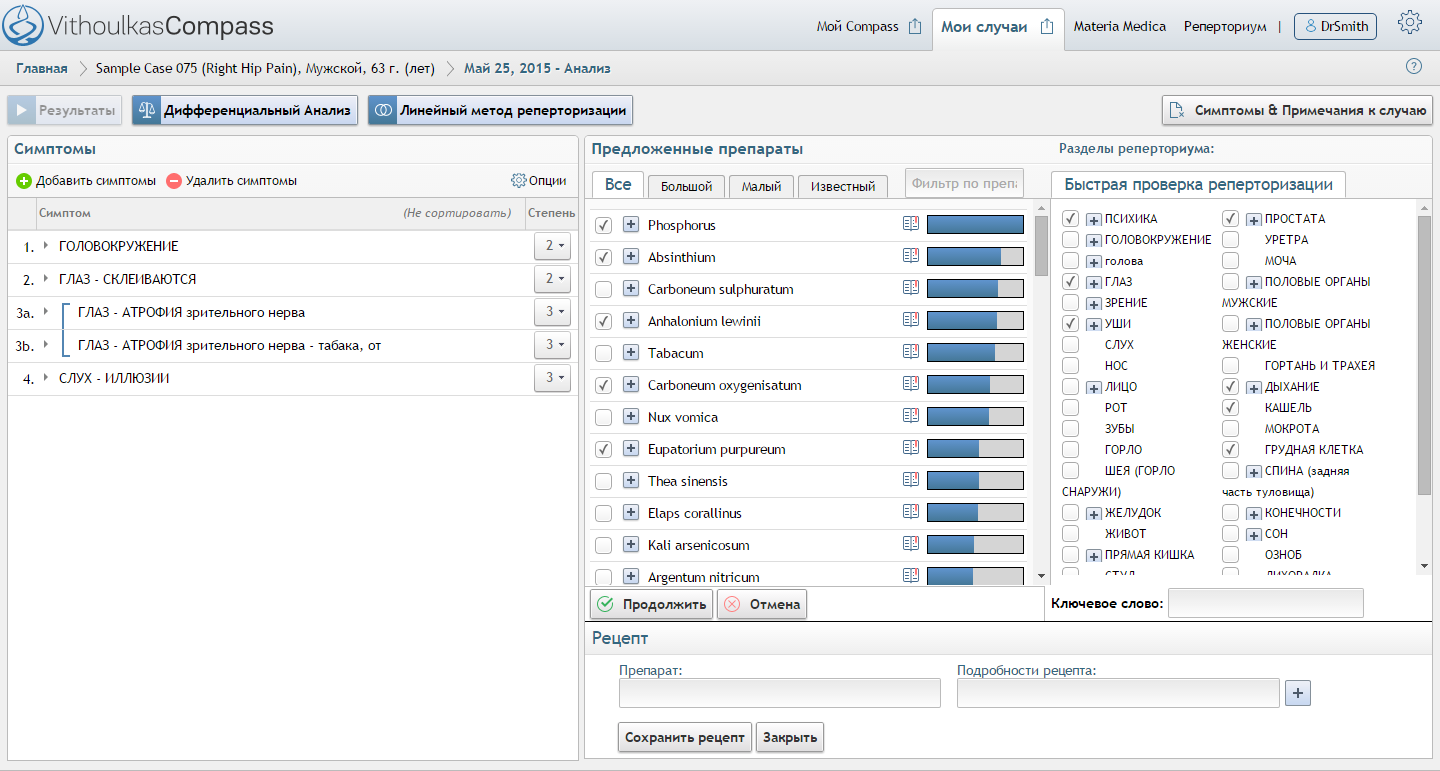Image resolution: width=1440 pixels, height=771 pixels.
Task: Check the МОЧА section checkbox
Action: (x=1230, y=260)
